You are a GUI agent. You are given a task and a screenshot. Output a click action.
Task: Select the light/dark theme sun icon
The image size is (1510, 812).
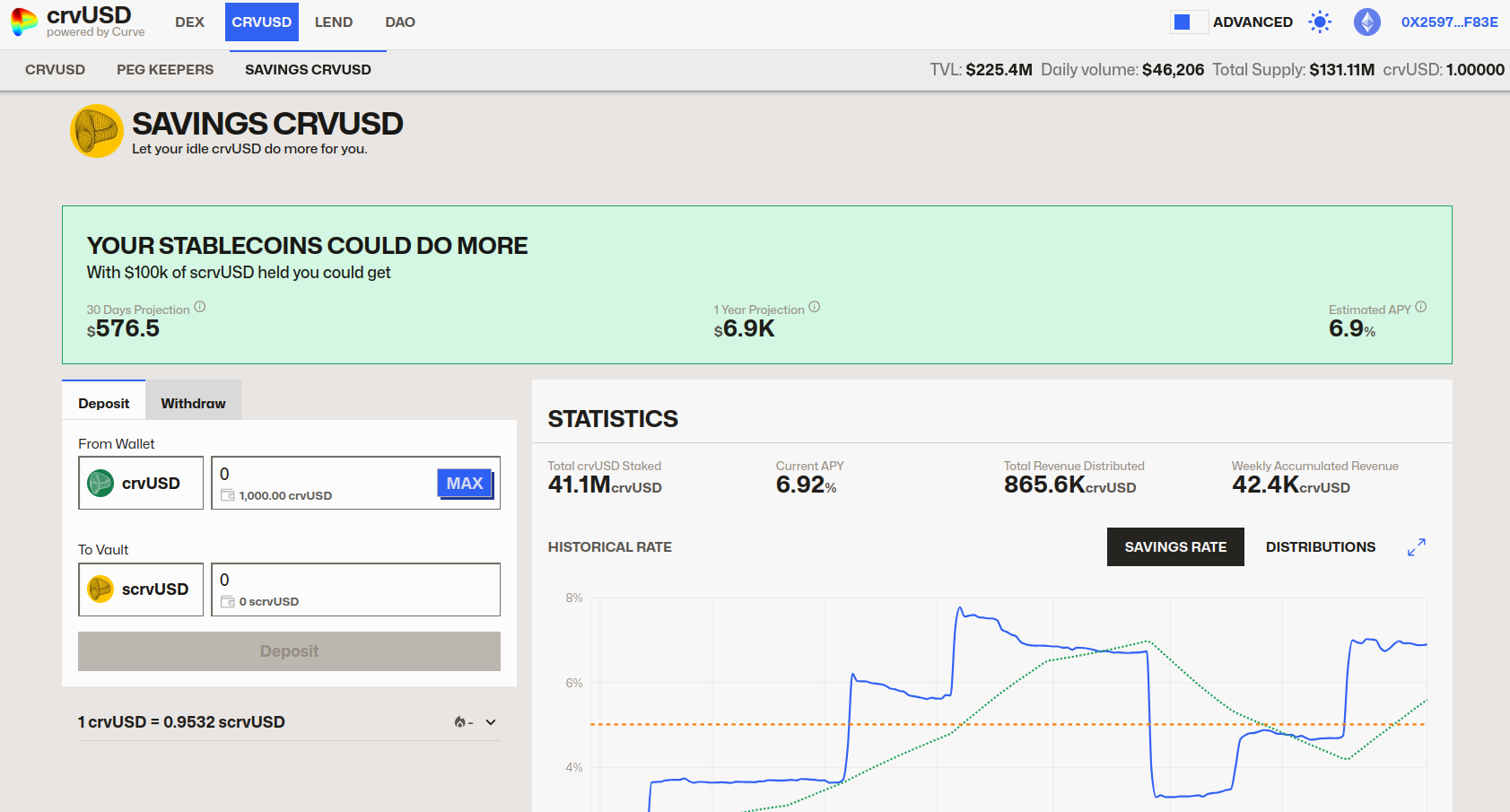[x=1319, y=22]
